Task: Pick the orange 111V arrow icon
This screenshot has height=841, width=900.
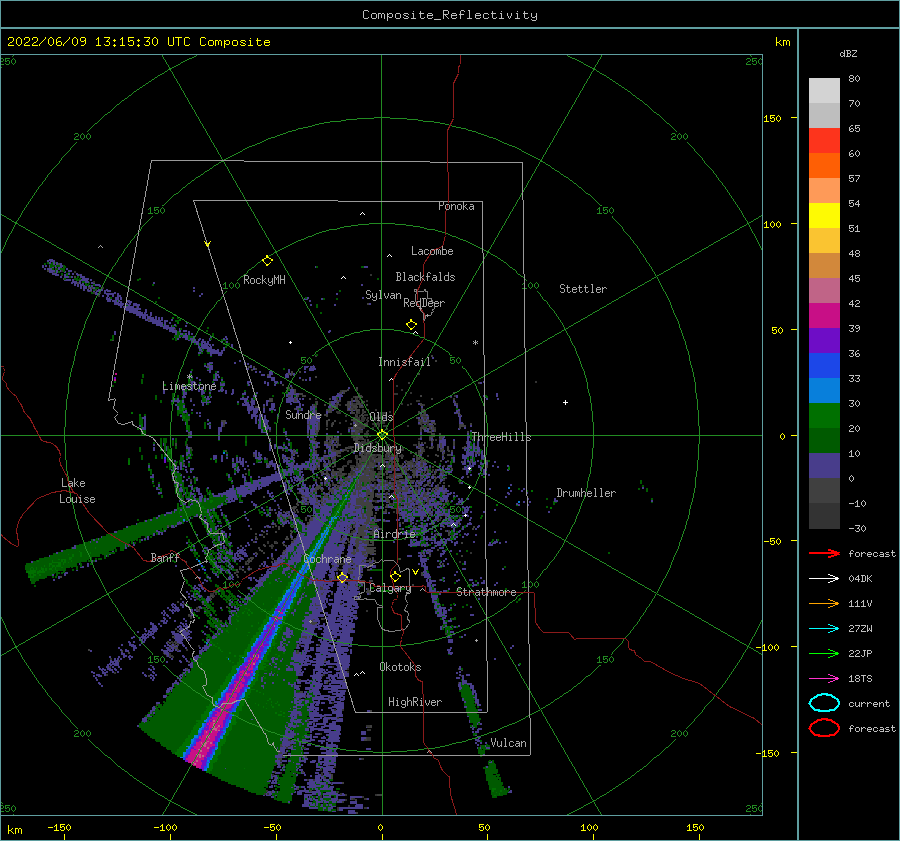Action: tap(824, 603)
